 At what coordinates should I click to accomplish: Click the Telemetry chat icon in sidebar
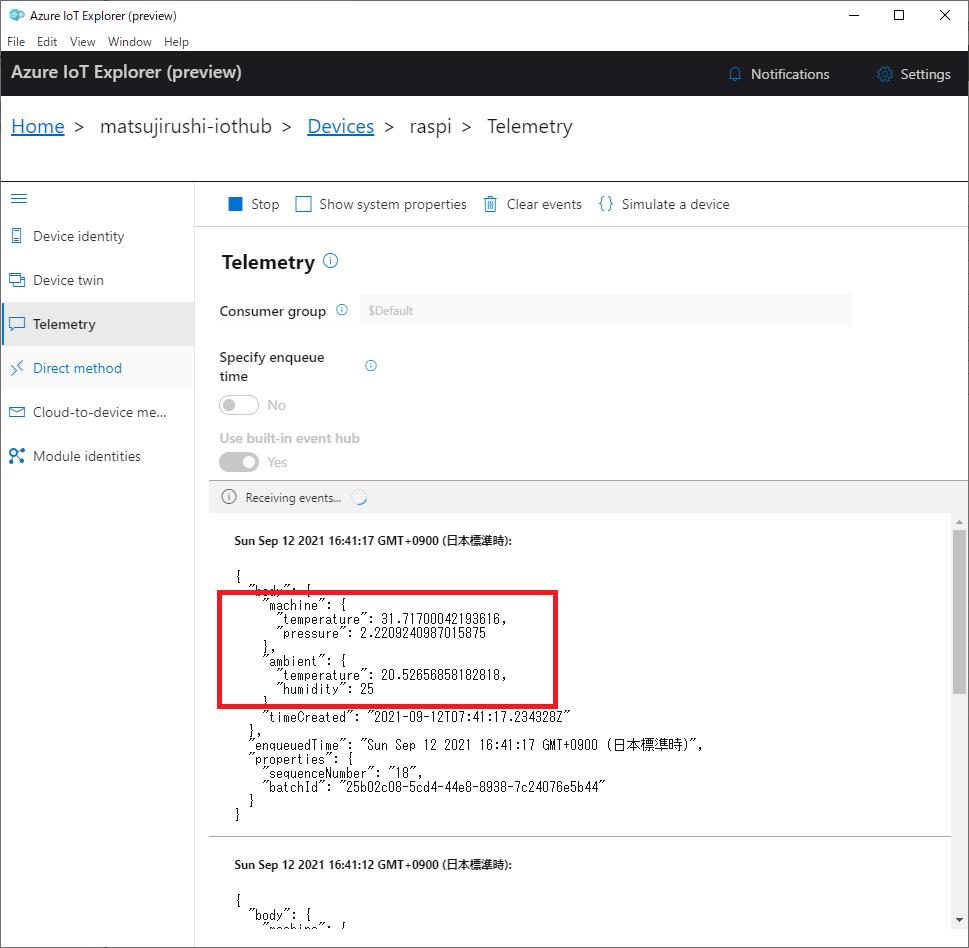click(x=17, y=324)
